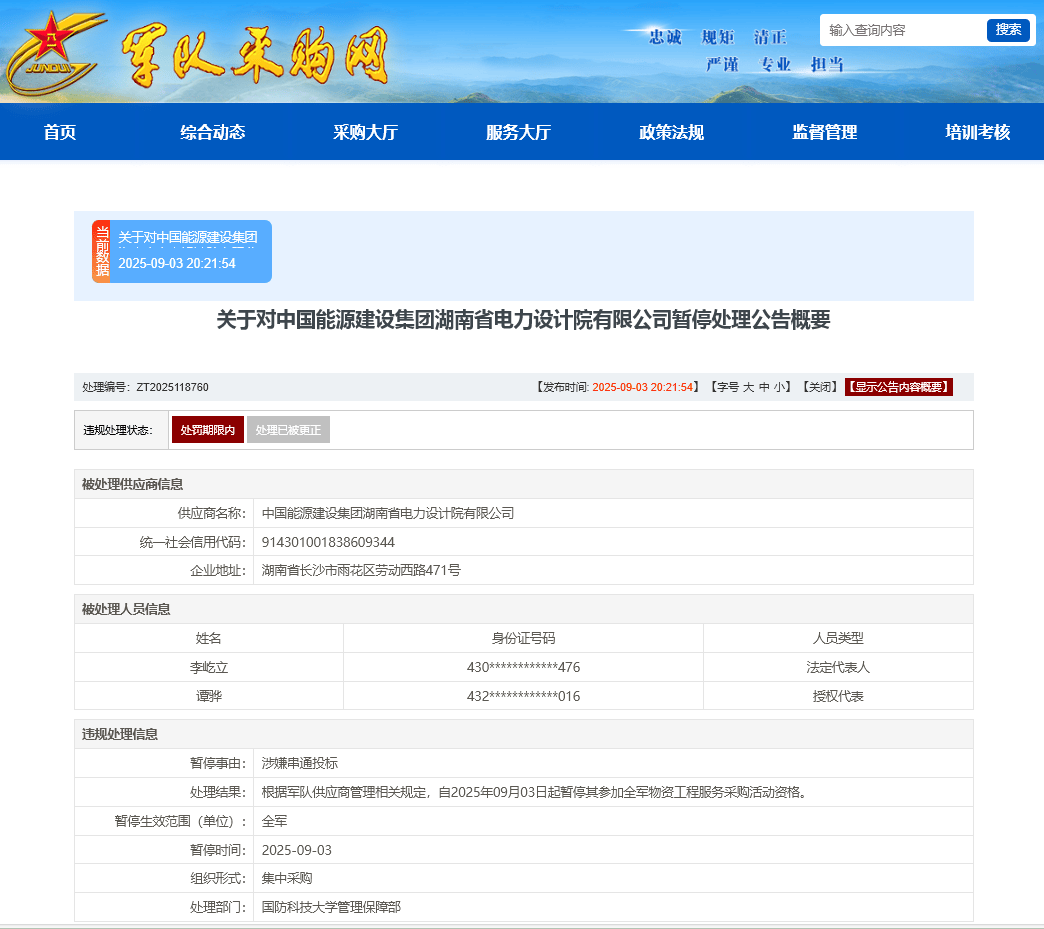Open the 首页 navigation menu
Viewport: 1044px width, 929px height.
[60, 132]
